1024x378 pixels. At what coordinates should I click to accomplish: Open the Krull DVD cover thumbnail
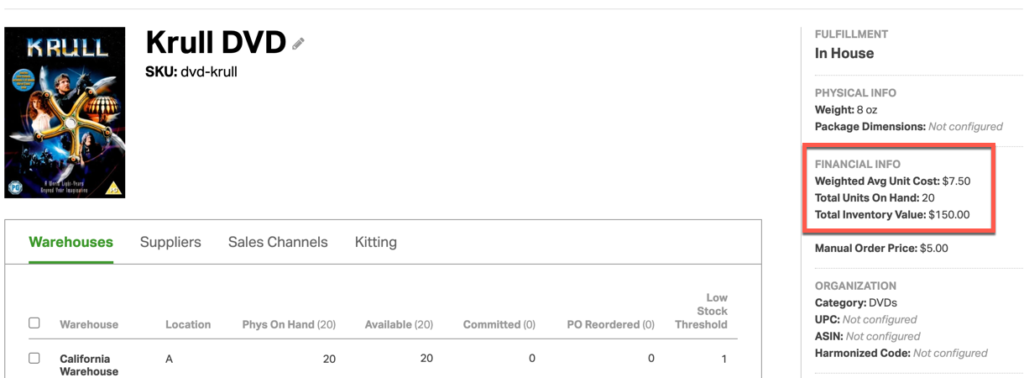tap(65, 112)
